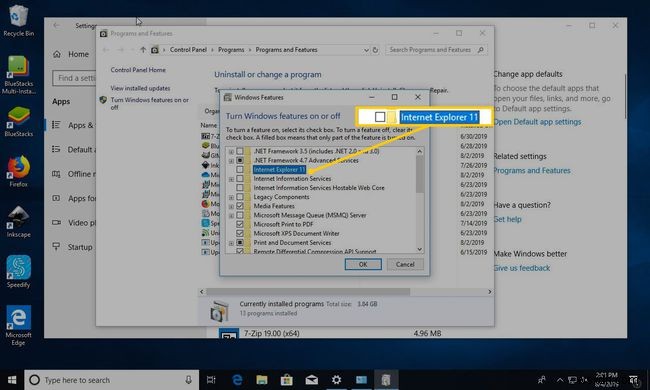Open the notification center icon
The image size is (650, 390).
click(634, 380)
